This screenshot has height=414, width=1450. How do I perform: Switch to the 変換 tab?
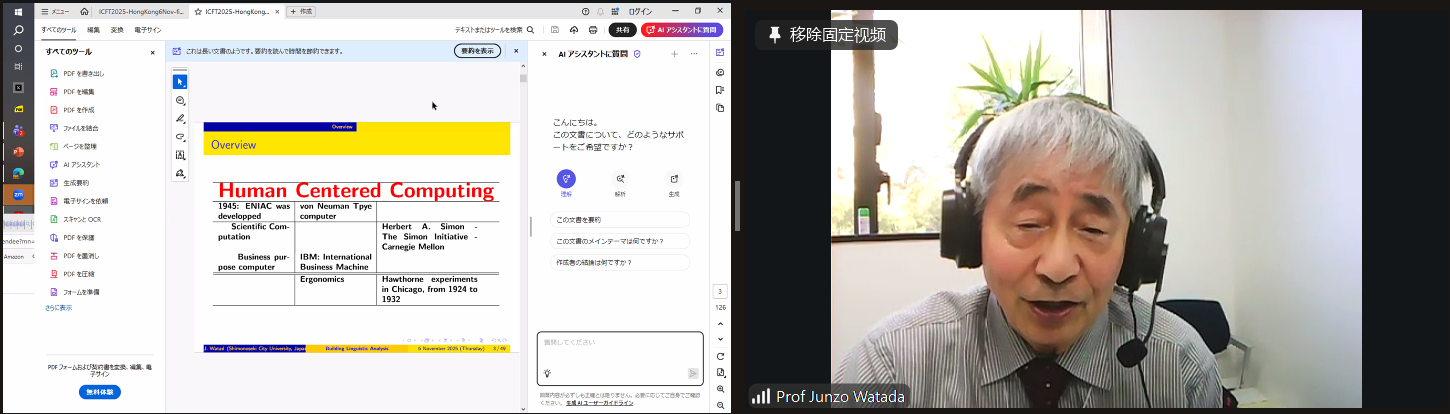117,30
